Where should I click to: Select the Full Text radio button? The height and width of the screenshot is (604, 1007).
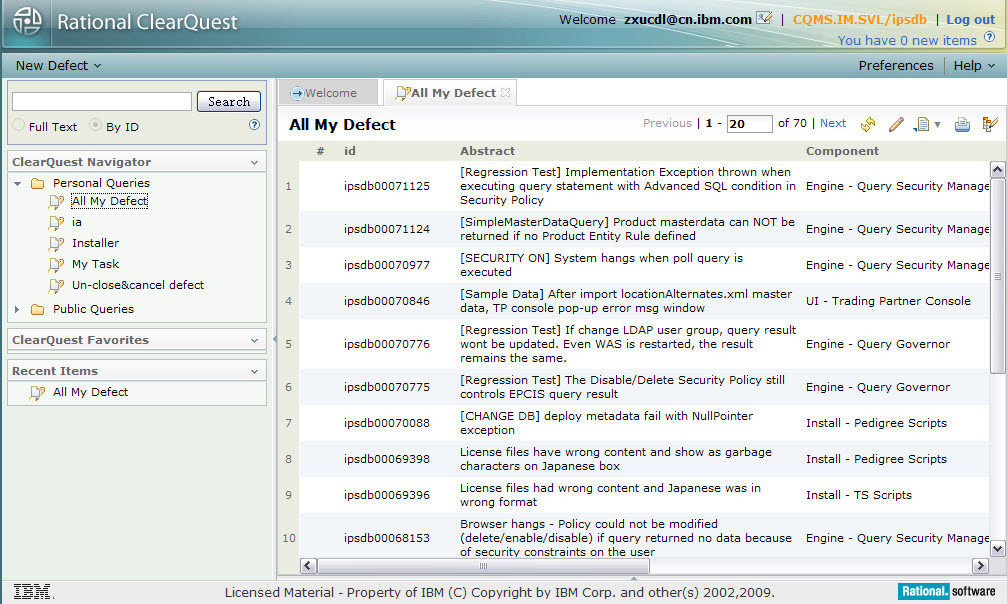click(19, 126)
